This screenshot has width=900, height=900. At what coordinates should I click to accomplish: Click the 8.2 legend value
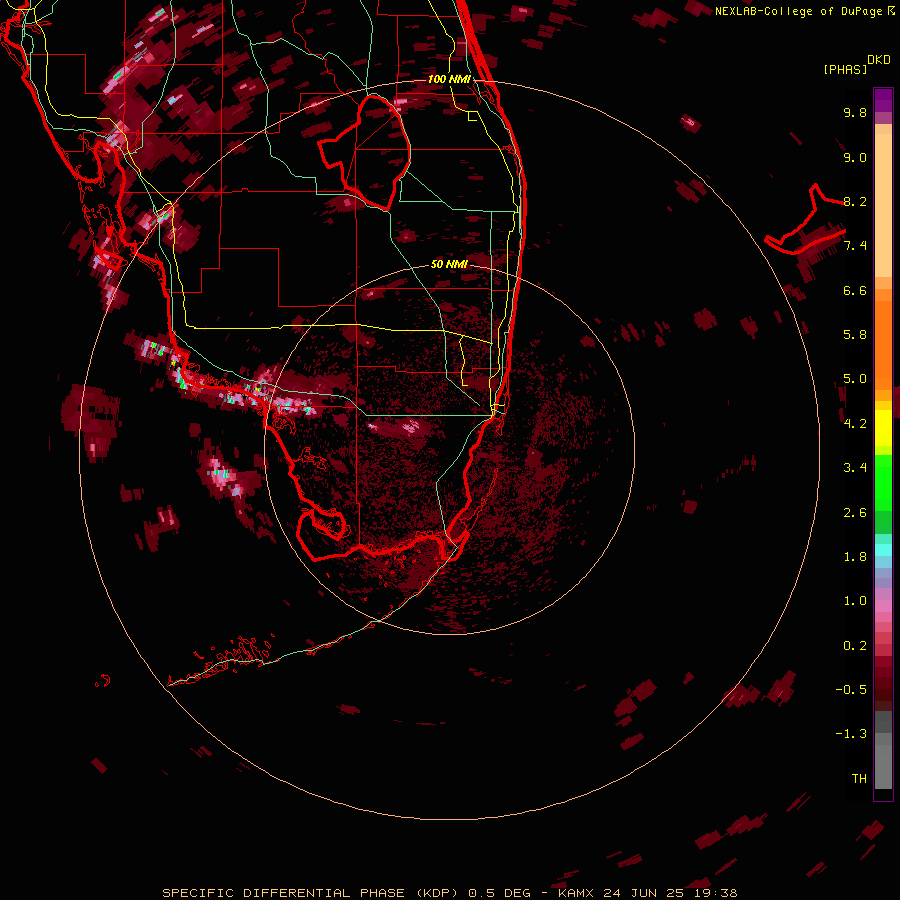point(855,201)
